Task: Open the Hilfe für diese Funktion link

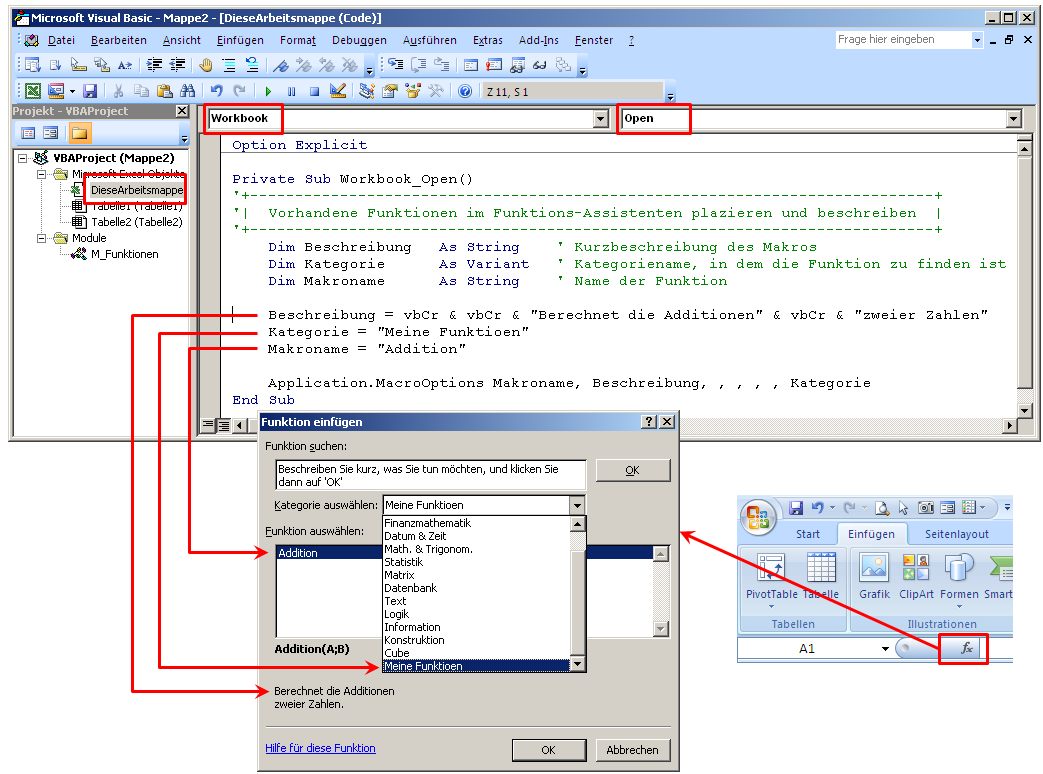Action: 320,748
